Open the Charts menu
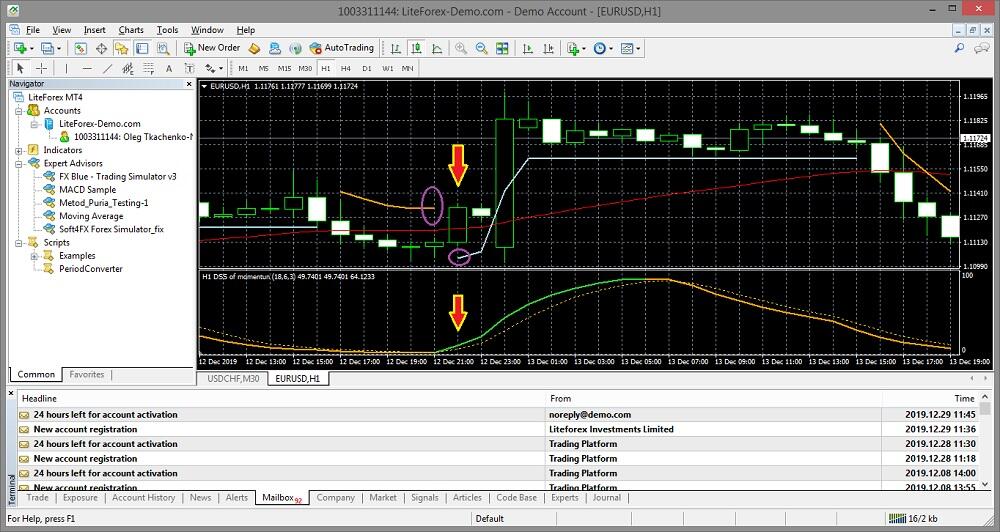 click(x=131, y=30)
